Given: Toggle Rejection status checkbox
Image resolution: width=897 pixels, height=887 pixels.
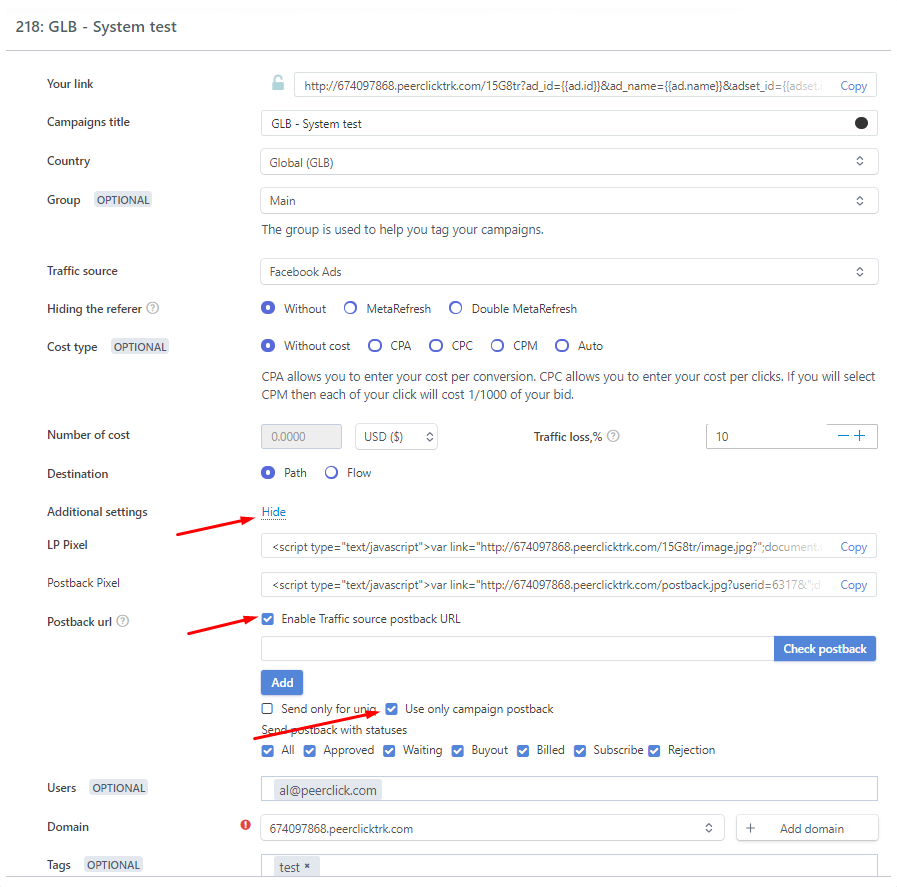Looking at the screenshot, I should point(654,750).
